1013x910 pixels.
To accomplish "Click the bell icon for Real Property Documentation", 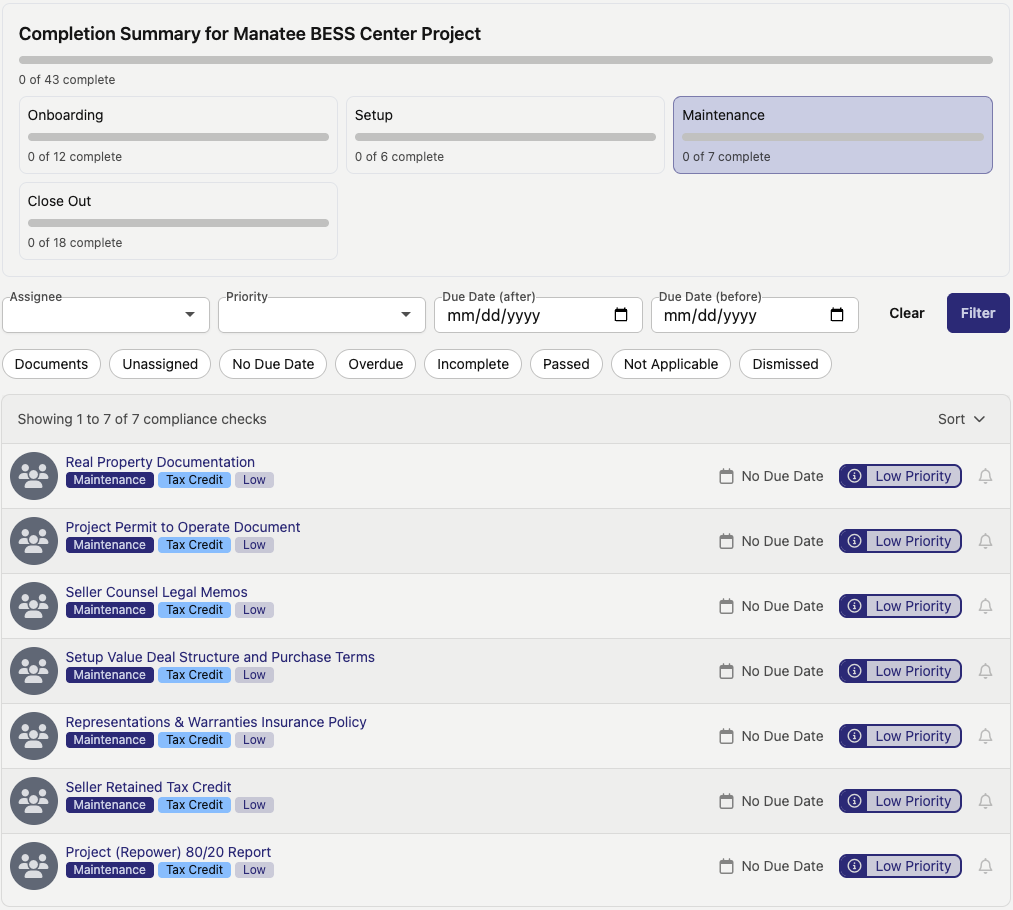I will tap(985, 476).
